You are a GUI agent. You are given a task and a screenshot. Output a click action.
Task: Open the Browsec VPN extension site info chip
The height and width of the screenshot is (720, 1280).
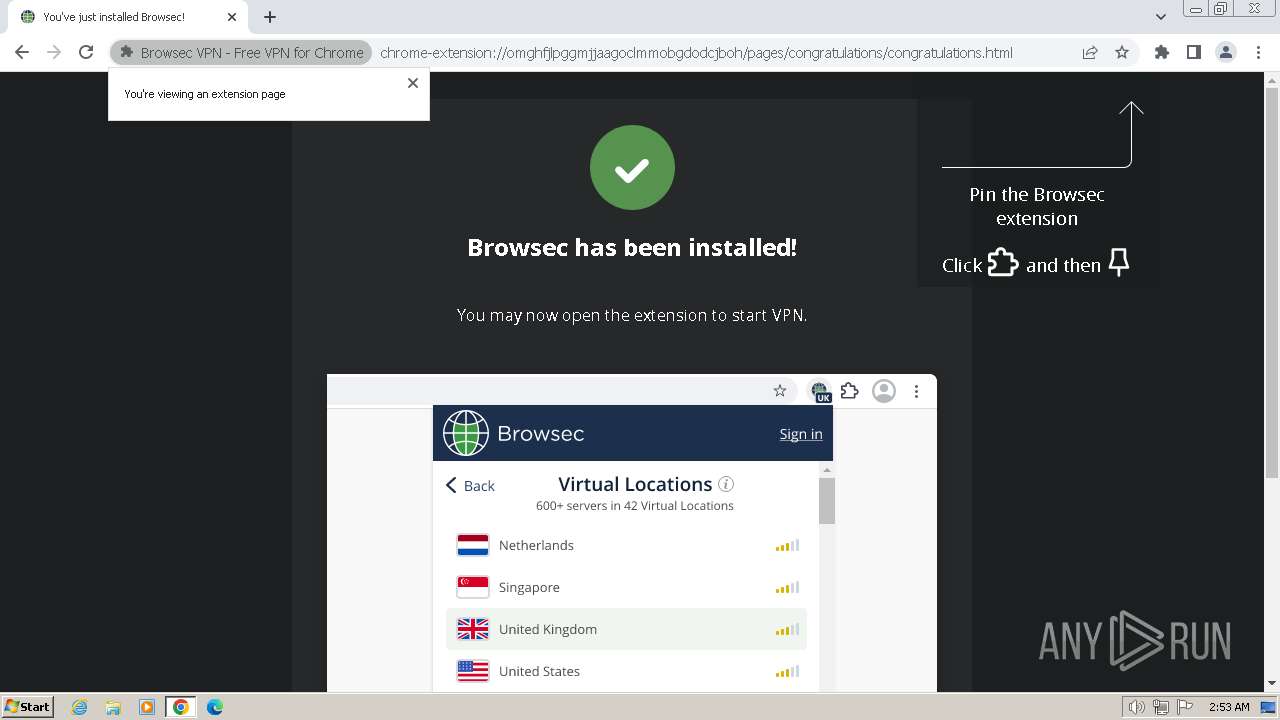tap(241, 52)
